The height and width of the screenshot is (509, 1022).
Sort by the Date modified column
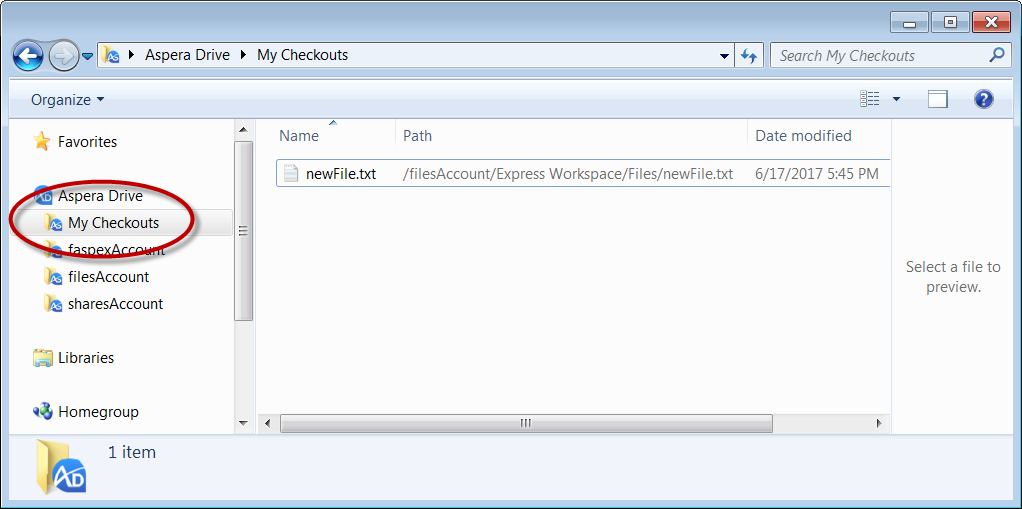[x=803, y=136]
